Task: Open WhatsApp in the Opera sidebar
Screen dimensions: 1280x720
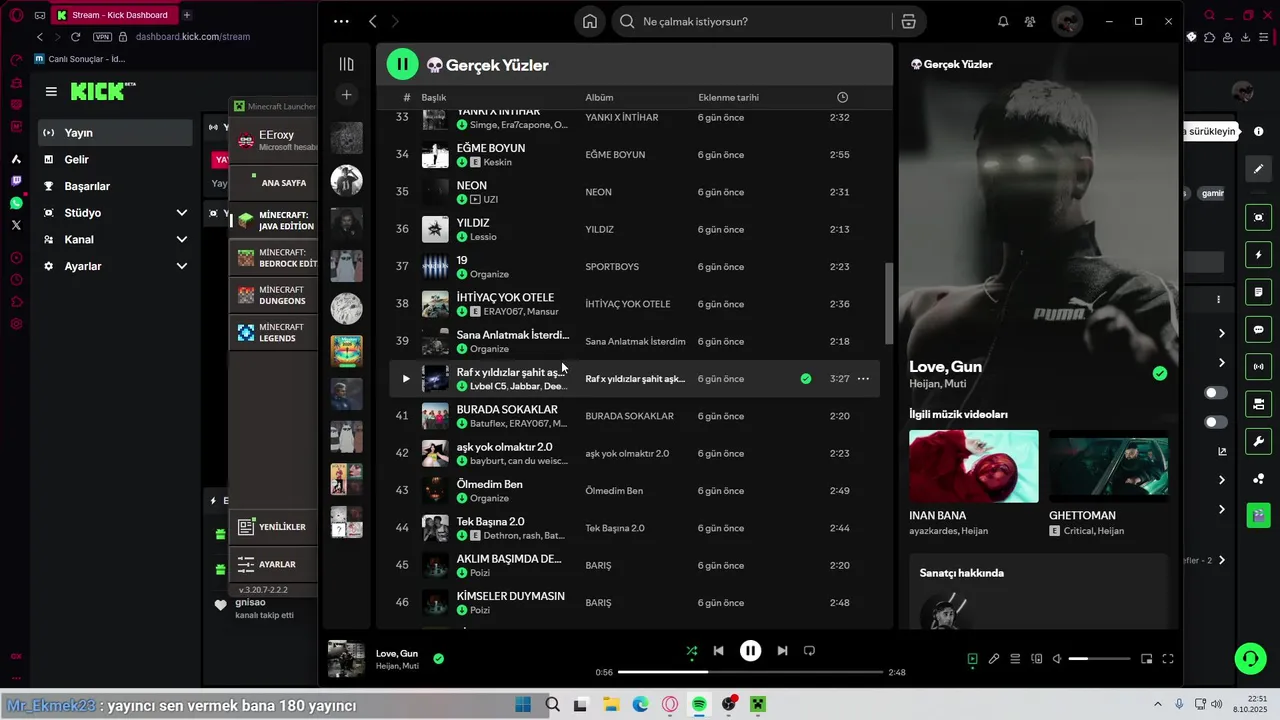Action: [x=16, y=203]
